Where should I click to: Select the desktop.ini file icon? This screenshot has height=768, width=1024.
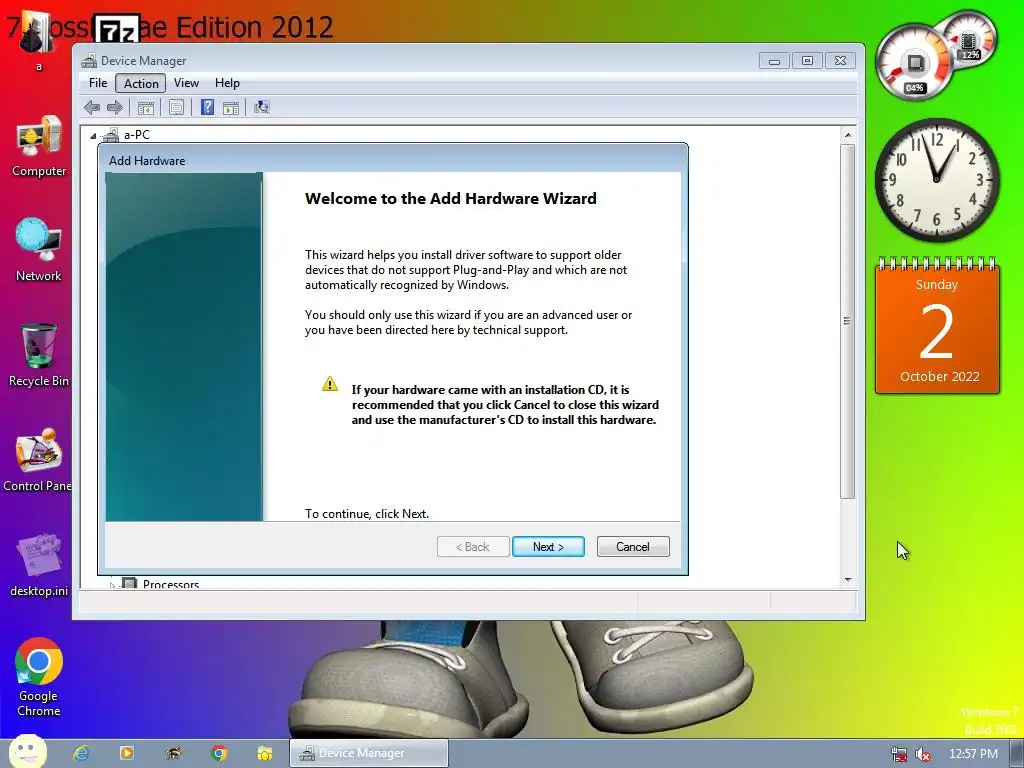pyautogui.click(x=39, y=555)
